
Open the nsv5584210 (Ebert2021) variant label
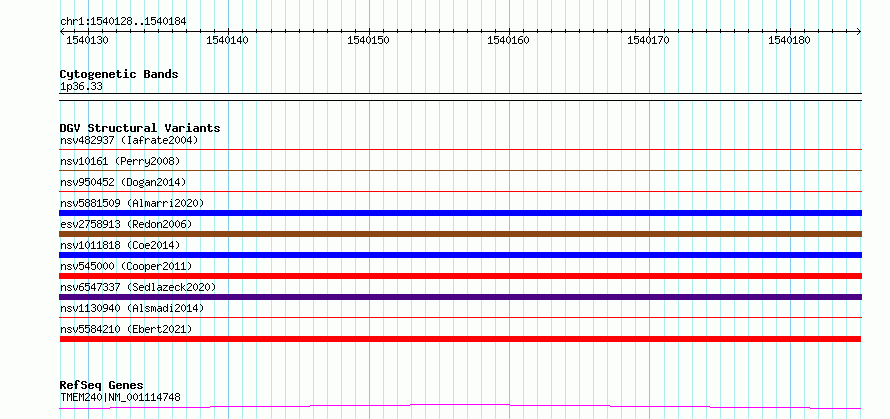(x=126, y=329)
